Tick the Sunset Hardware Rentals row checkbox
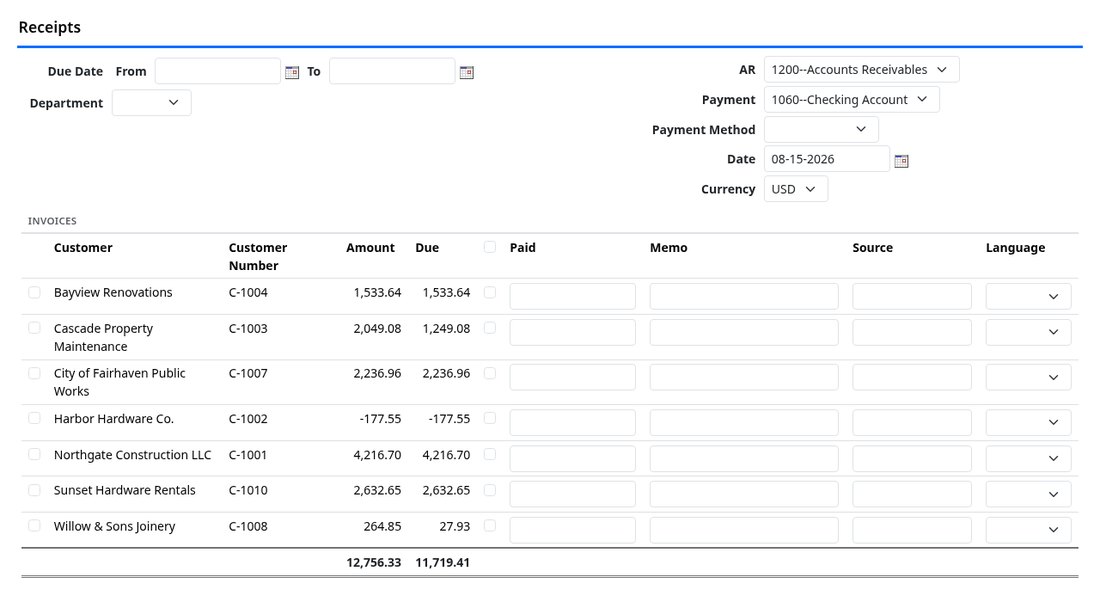Viewport: 1100px width, 602px height. click(x=34, y=490)
